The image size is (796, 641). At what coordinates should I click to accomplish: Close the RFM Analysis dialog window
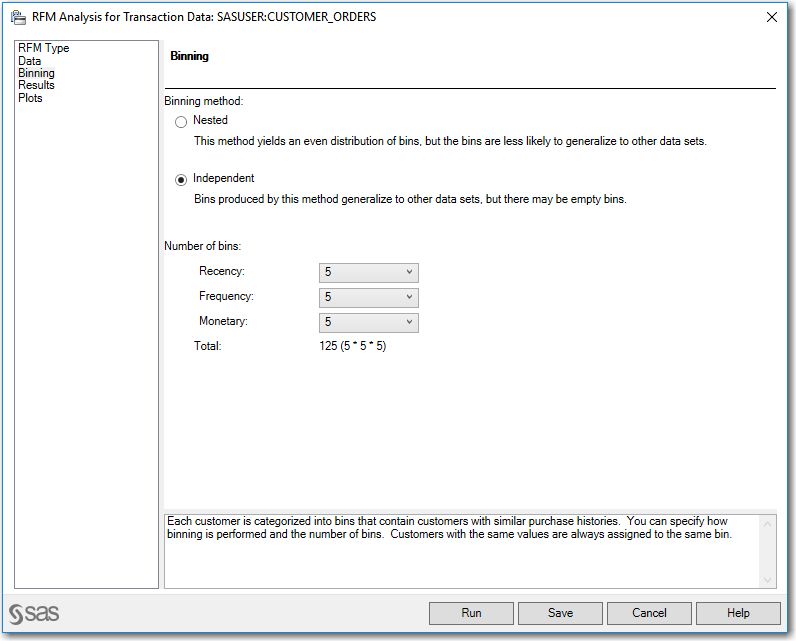pos(772,17)
